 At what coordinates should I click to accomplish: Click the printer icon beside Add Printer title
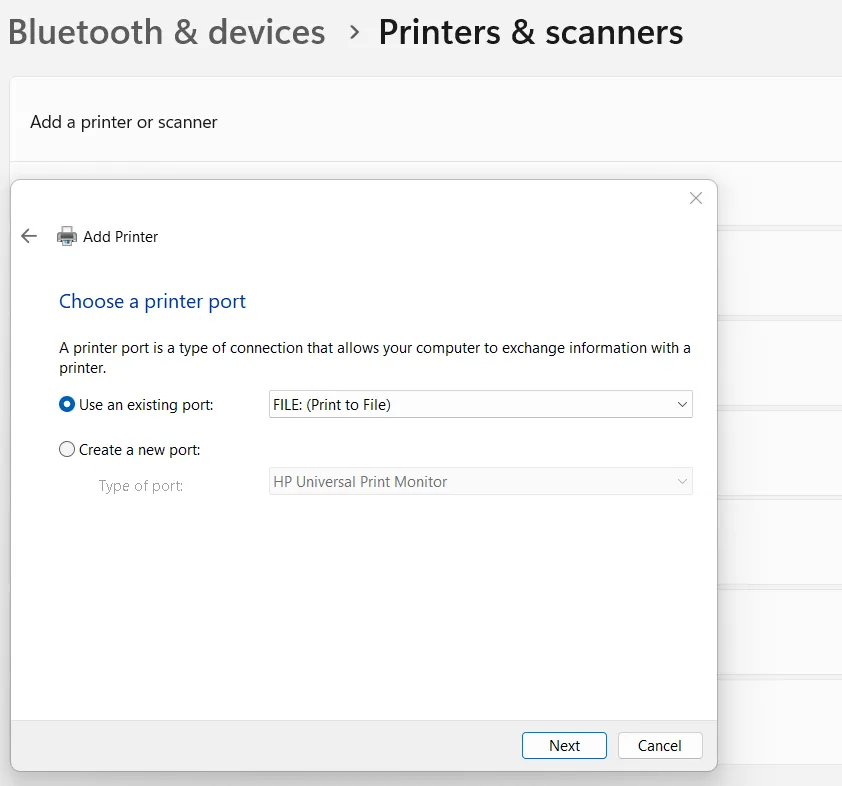coord(66,236)
